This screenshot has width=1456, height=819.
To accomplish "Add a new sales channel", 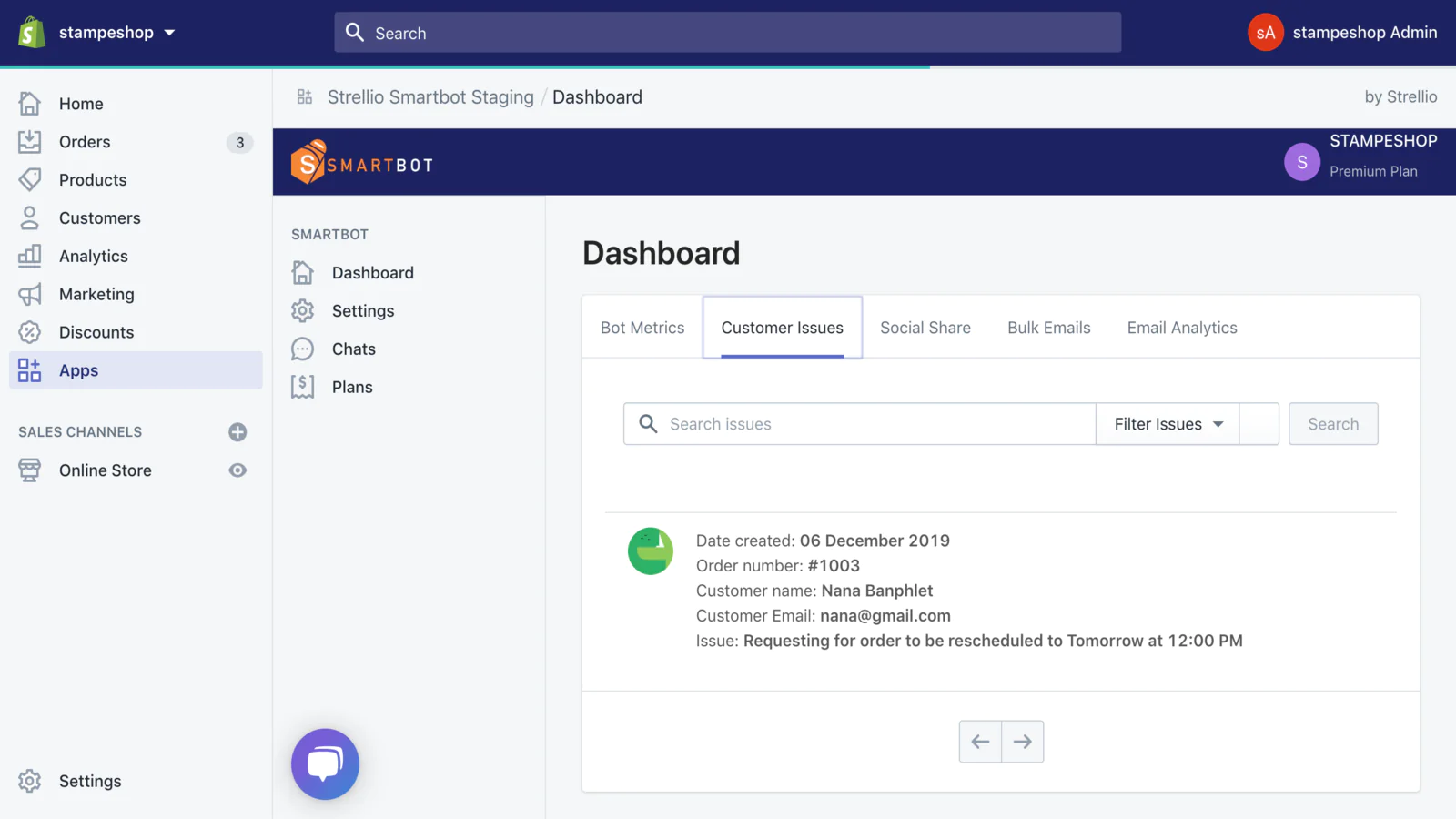I will click(238, 432).
